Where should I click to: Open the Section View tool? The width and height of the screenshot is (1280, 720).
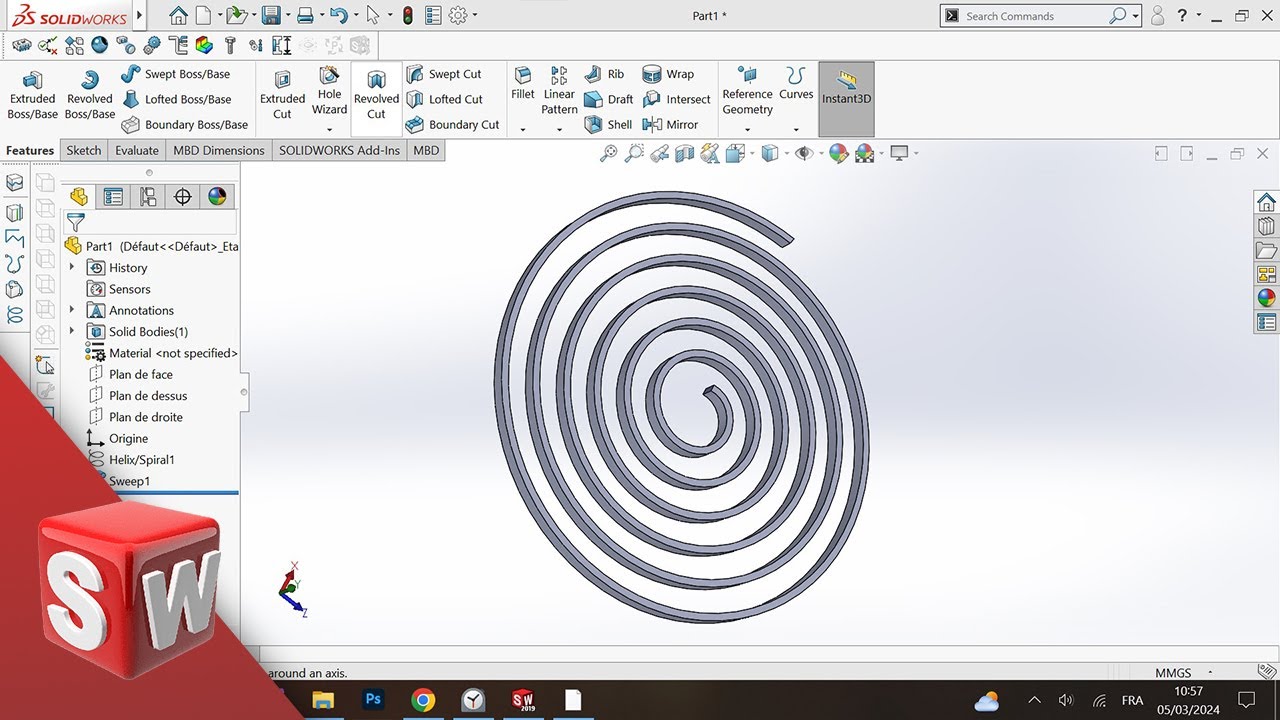pos(684,153)
